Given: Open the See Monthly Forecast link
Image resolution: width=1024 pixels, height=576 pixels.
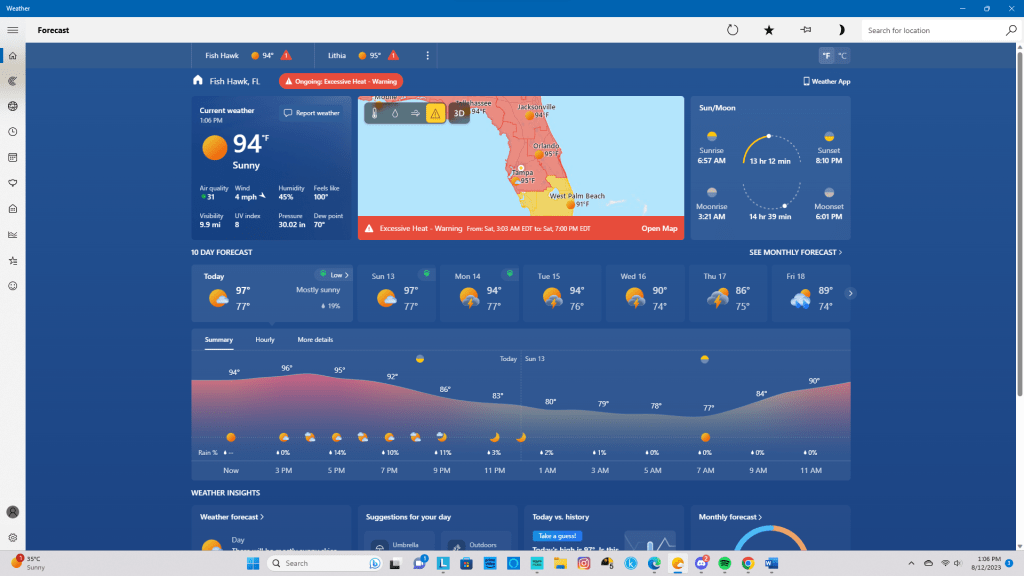Looking at the screenshot, I should tap(795, 253).
